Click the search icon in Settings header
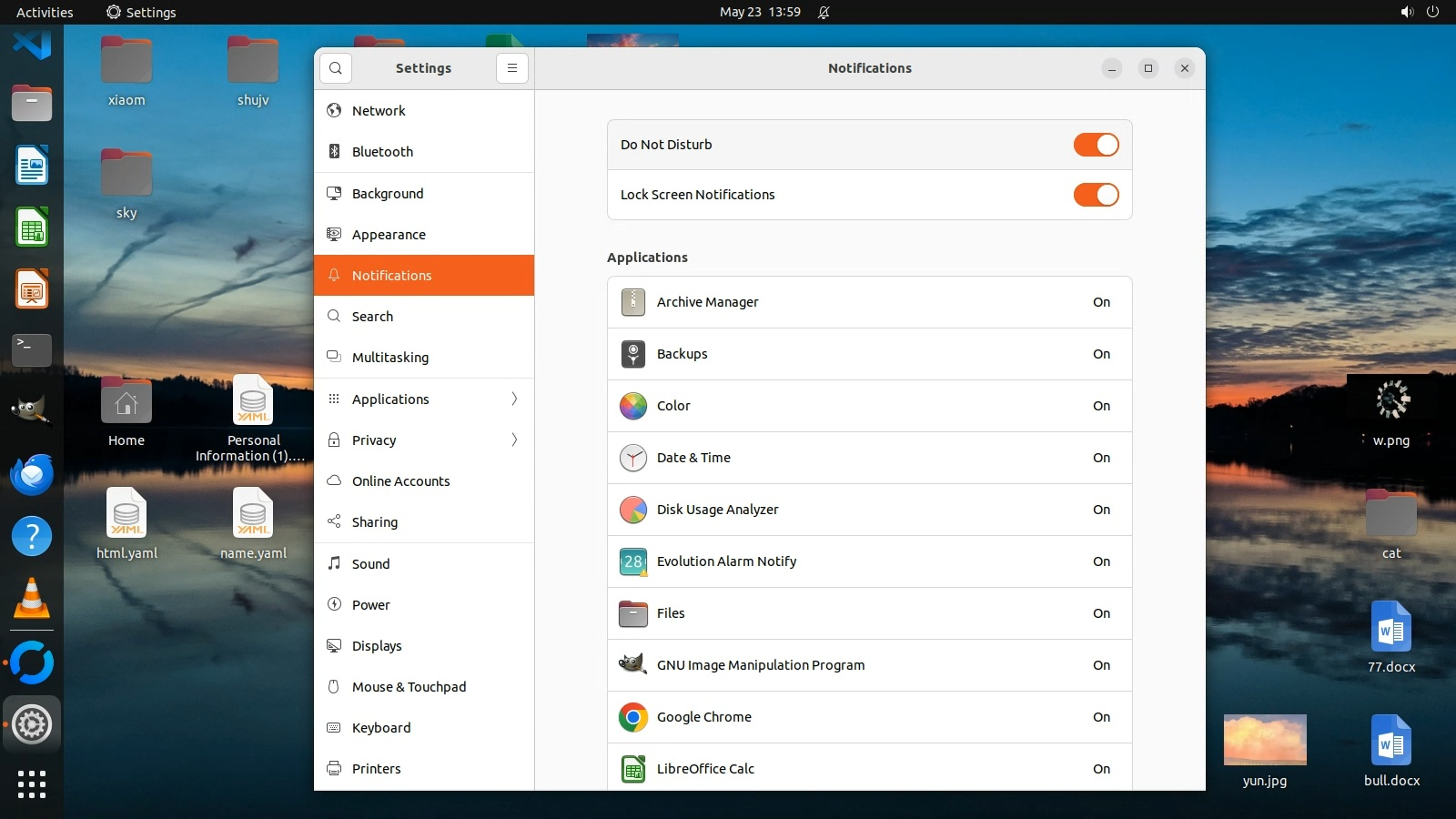Image resolution: width=1456 pixels, height=819 pixels. 336,68
